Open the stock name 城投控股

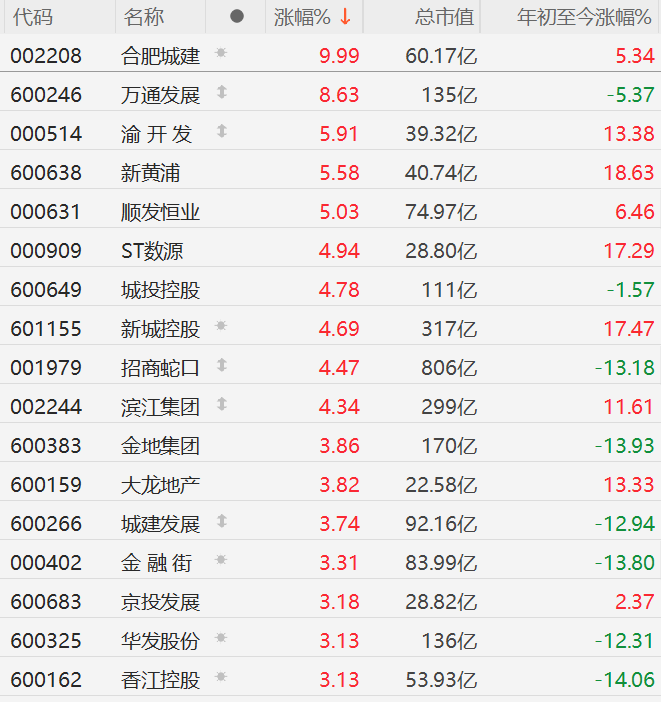click(160, 290)
